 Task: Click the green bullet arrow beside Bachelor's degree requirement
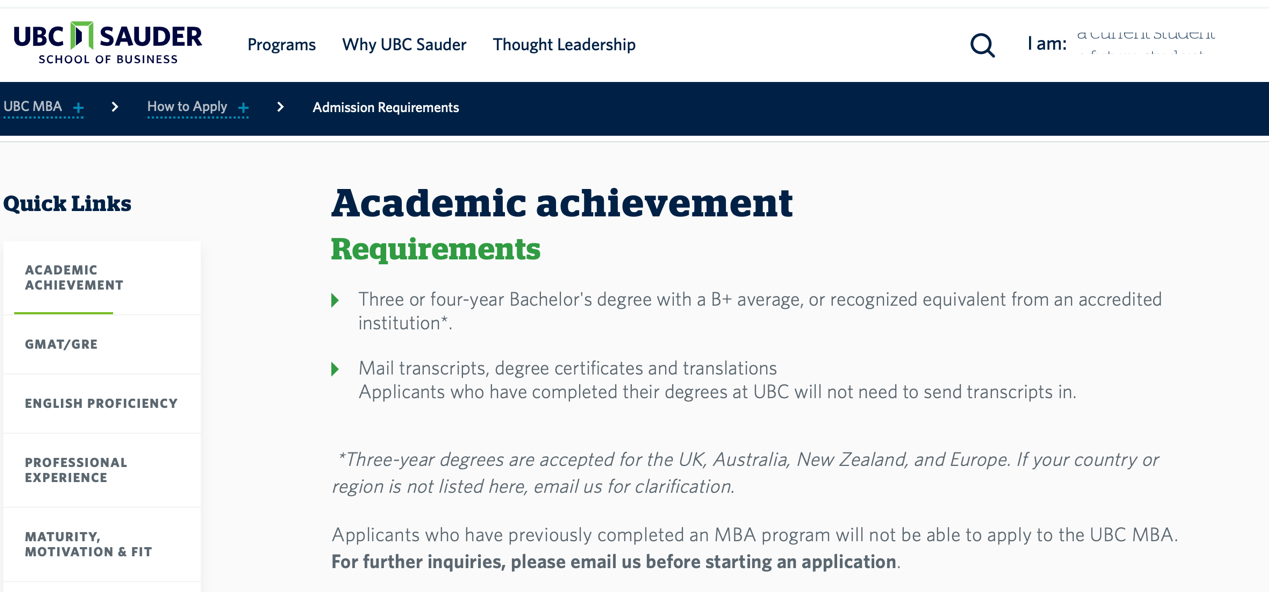(x=335, y=300)
